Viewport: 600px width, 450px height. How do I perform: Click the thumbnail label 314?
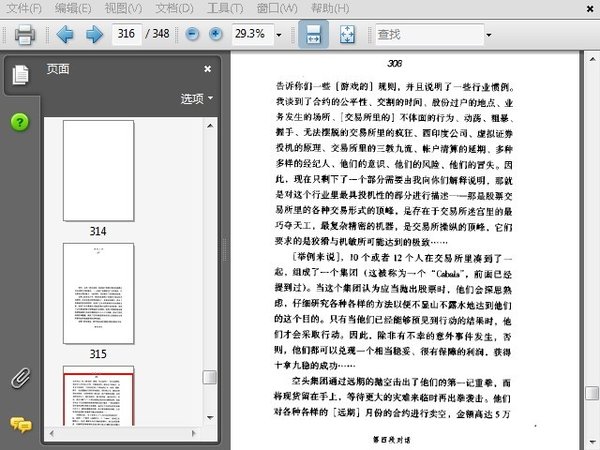(98, 231)
